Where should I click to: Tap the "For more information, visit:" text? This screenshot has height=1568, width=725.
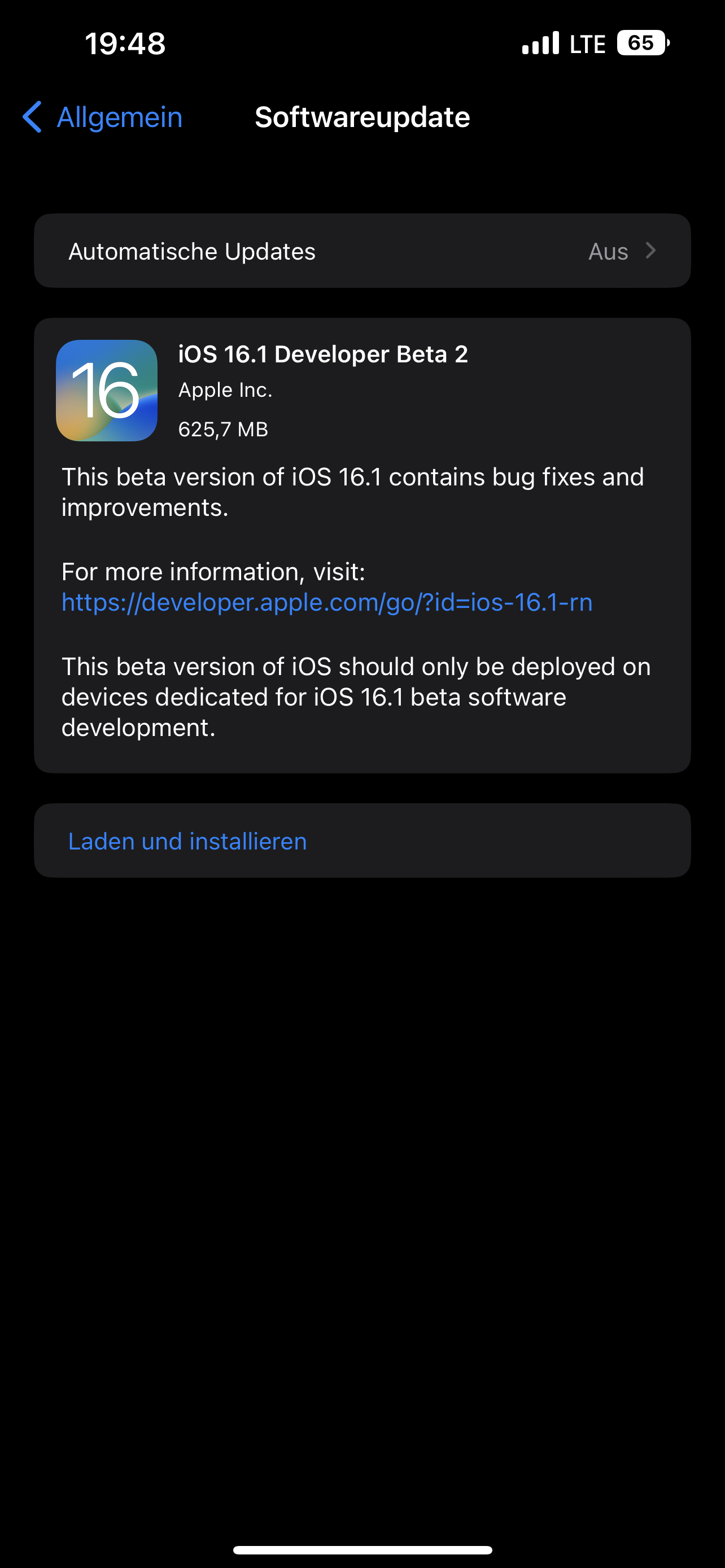click(213, 572)
